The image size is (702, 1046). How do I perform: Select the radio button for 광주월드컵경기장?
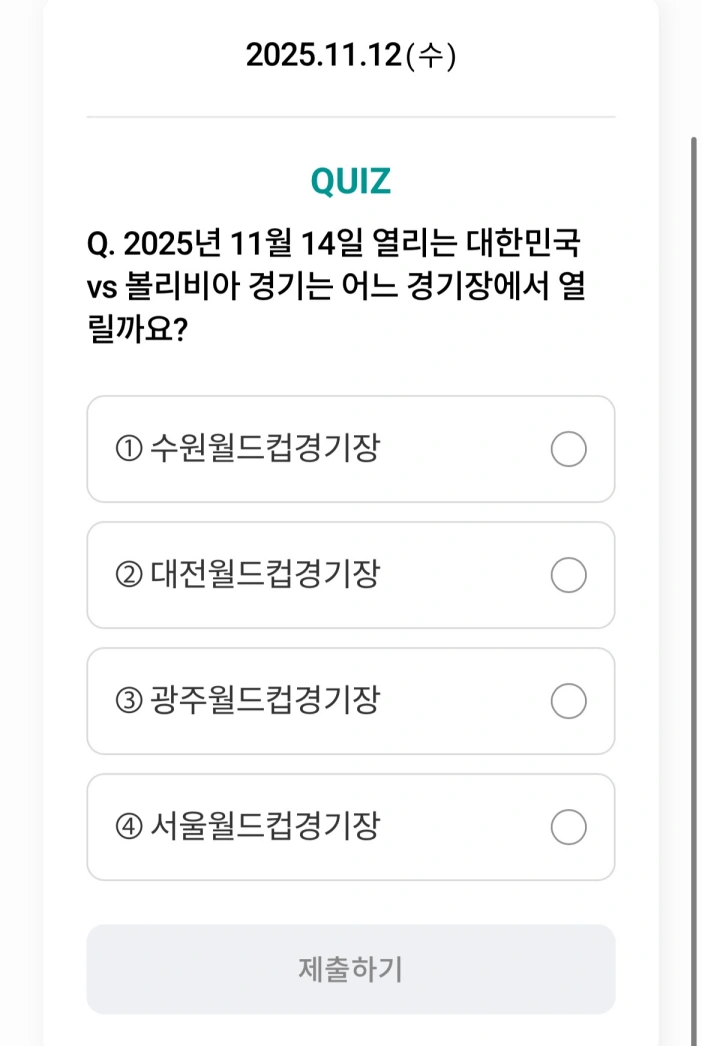568,701
